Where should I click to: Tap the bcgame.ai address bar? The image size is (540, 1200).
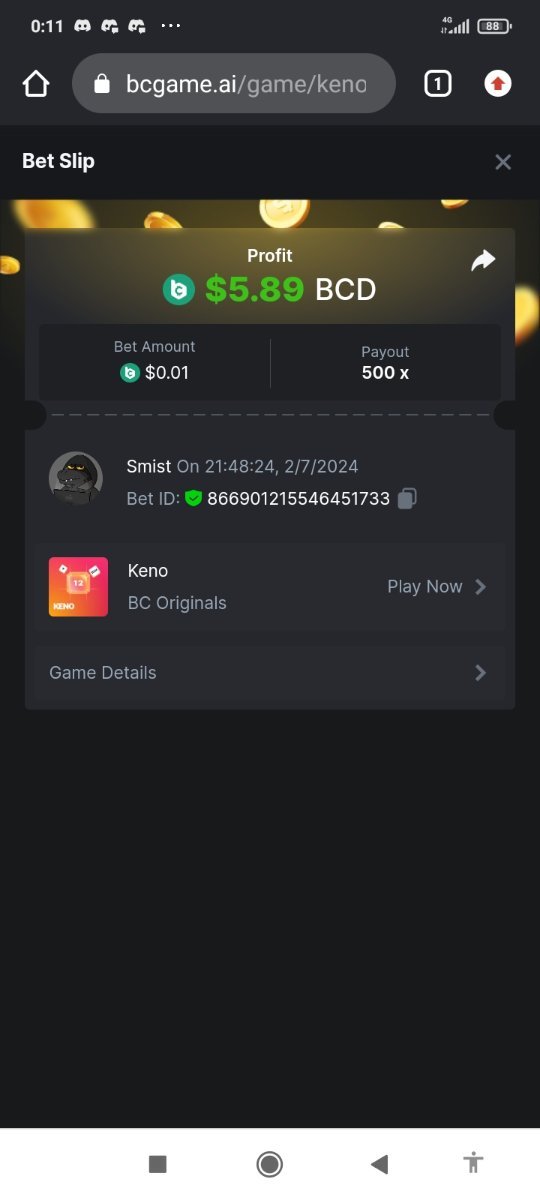(234, 84)
